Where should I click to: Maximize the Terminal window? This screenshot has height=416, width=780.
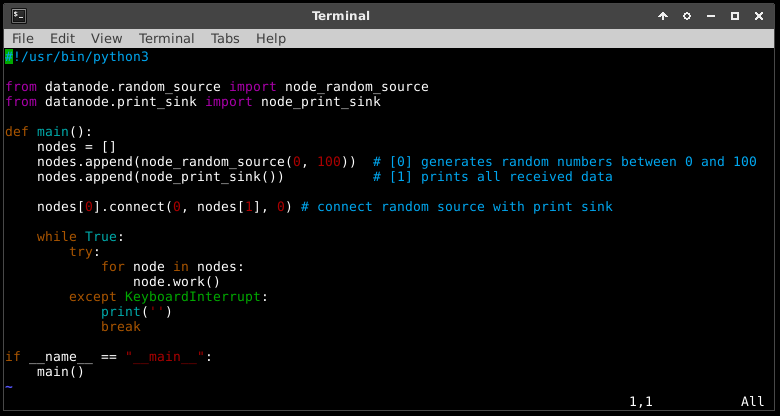click(x=735, y=16)
